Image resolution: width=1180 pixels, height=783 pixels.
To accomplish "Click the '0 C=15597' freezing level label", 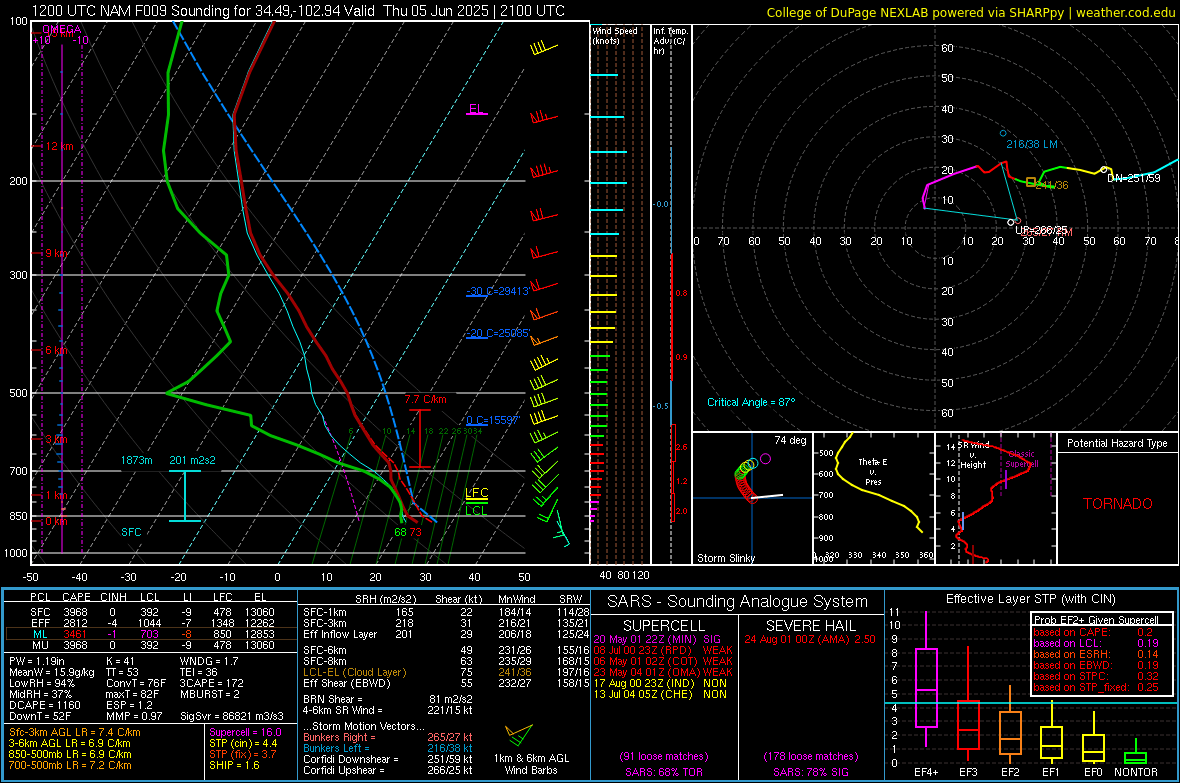I will pos(493,420).
